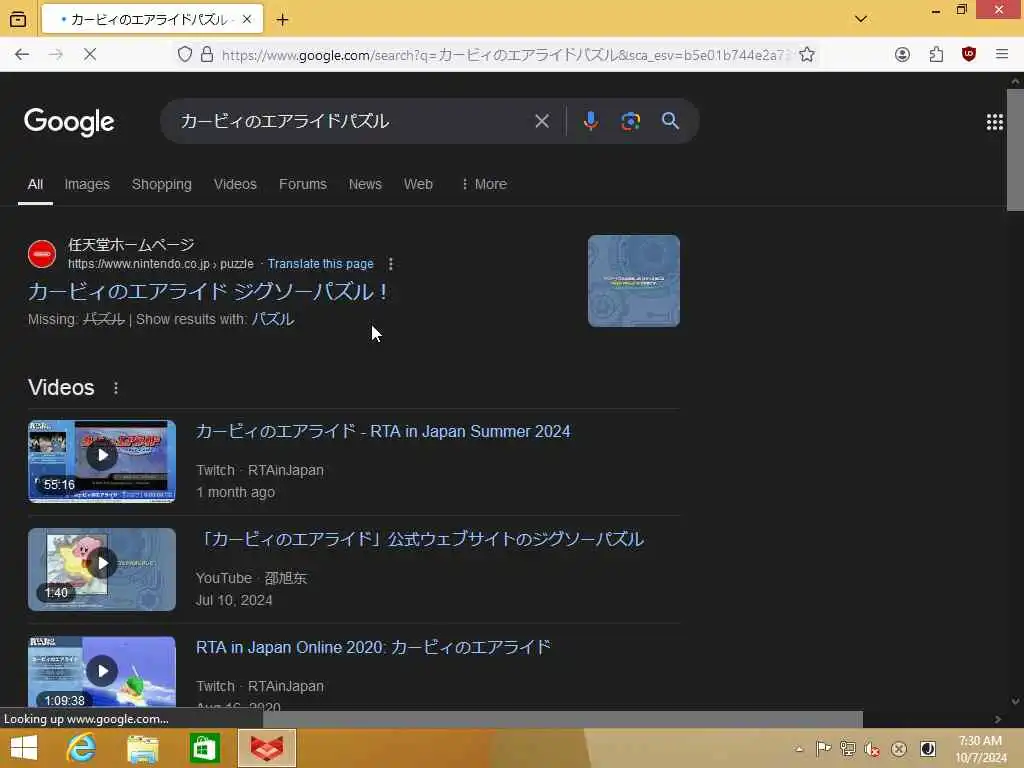Open the Videos section options menu

[x=116, y=388]
